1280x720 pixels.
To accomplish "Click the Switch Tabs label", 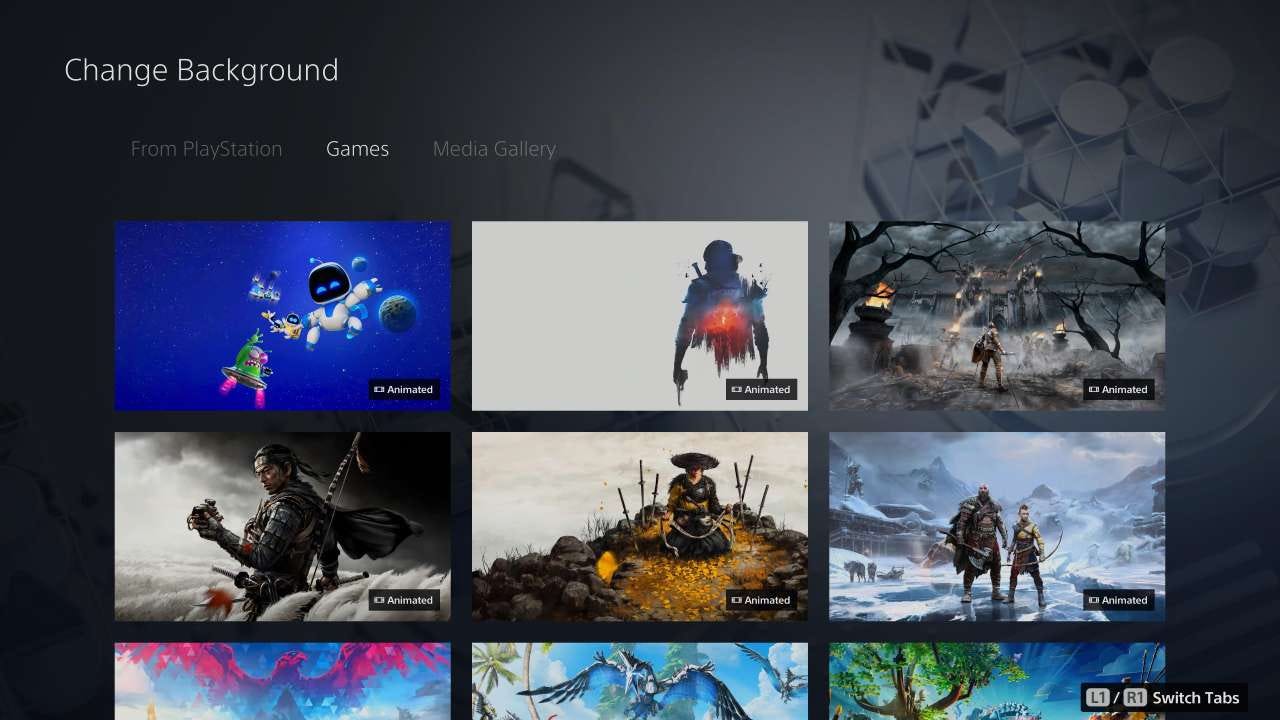I will tap(1196, 697).
